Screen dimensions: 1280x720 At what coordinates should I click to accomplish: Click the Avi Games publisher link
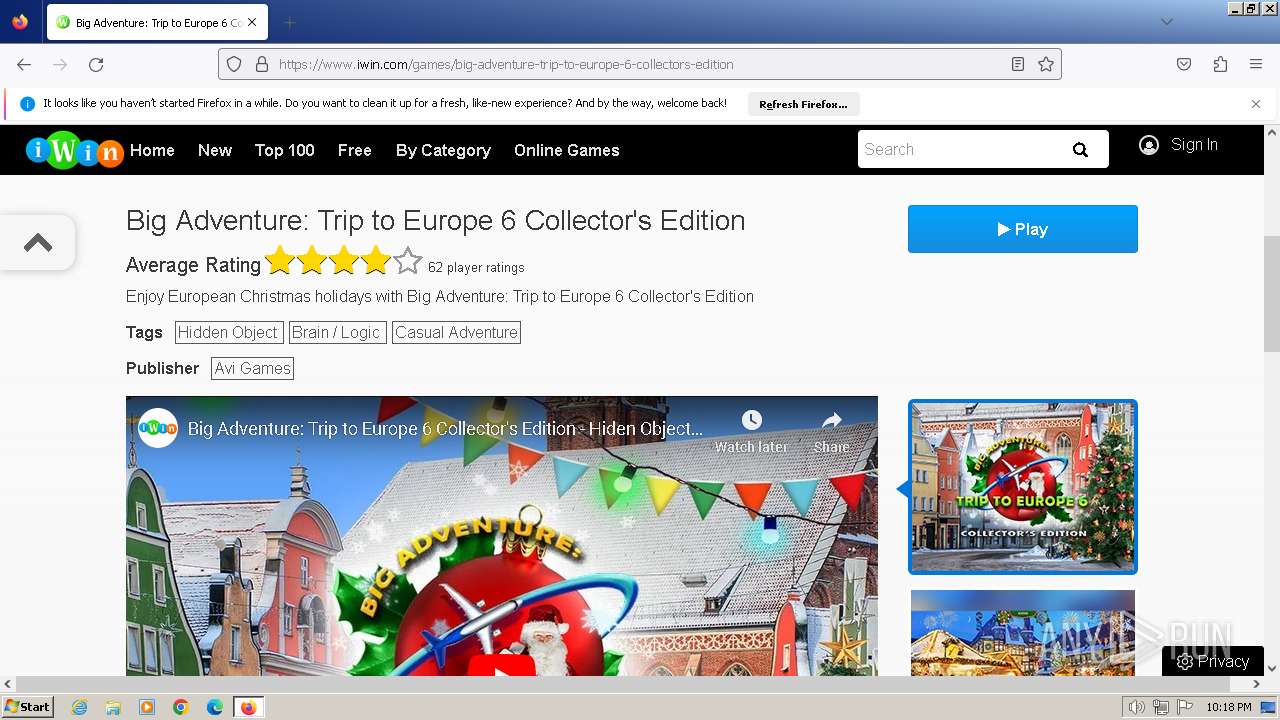tap(252, 368)
